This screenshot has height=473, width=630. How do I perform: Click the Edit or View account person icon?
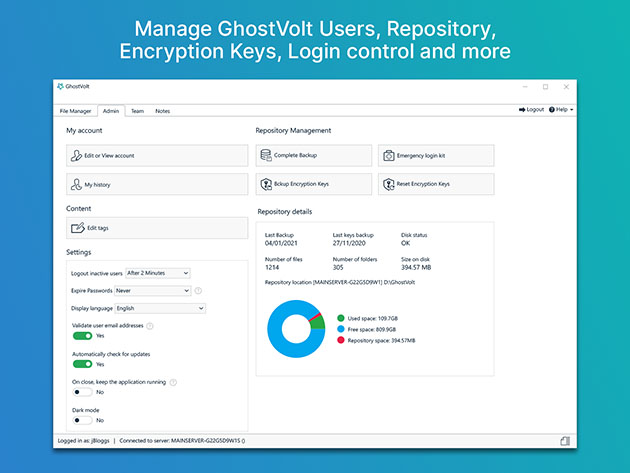pyautogui.click(x=76, y=156)
